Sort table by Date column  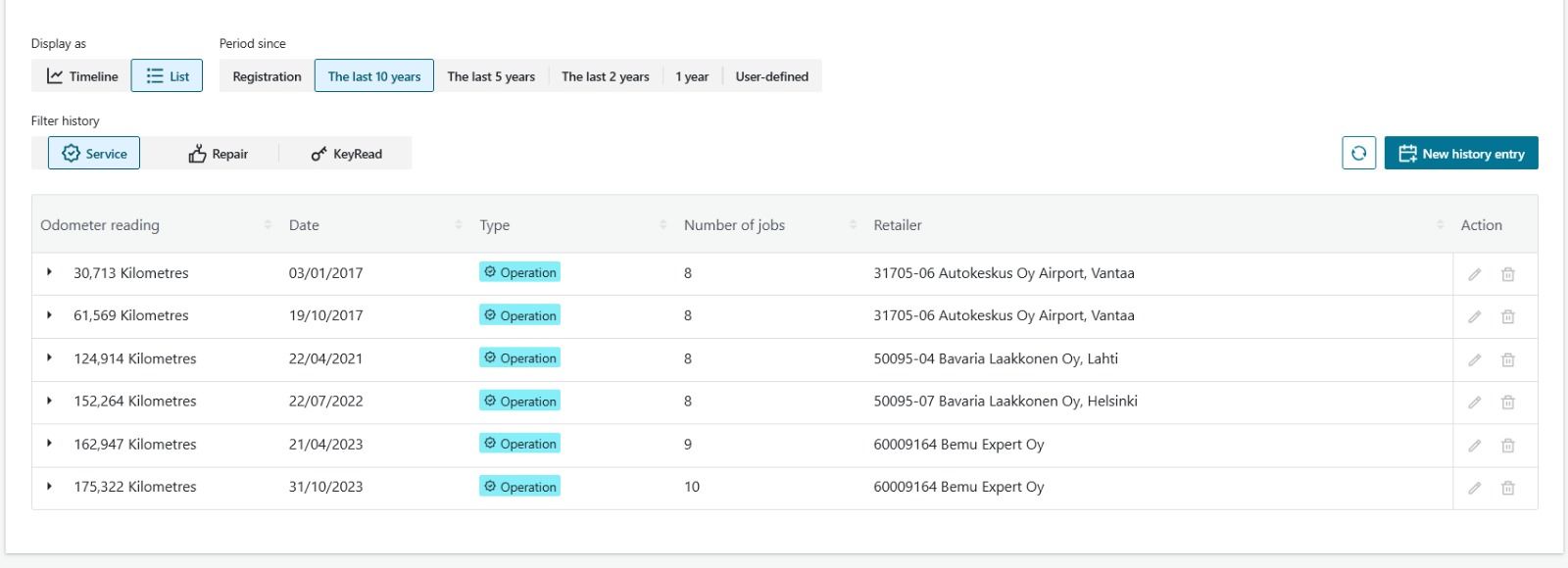click(x=304, y=224)
